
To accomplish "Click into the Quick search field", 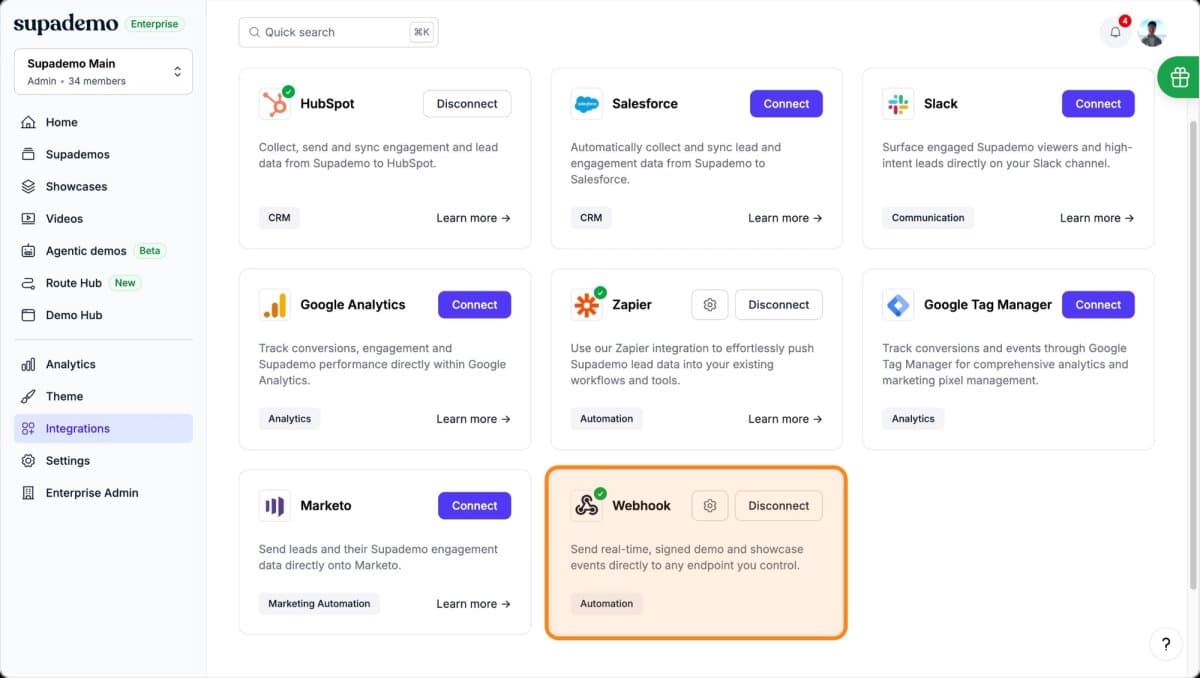I will (338, 32).
